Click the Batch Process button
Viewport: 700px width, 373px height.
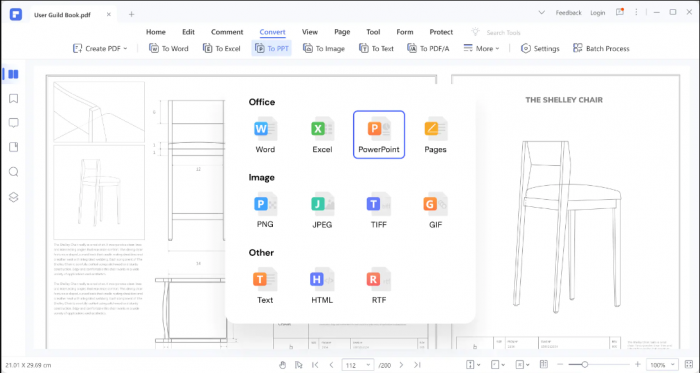601,48
